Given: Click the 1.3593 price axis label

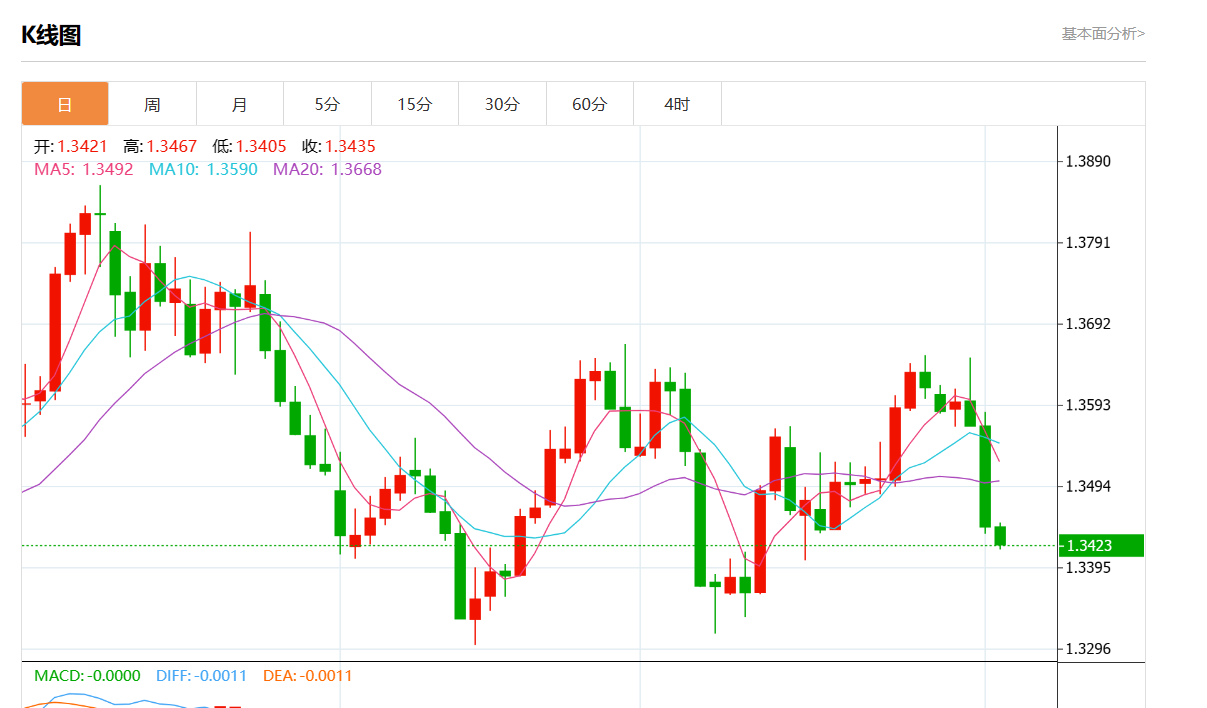Looking at the screenshot, I should click(x=1088, y=405).
